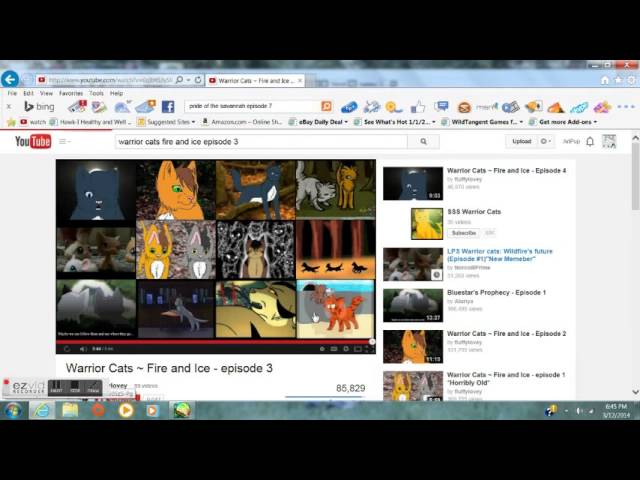Viewport: 640px width, 480px height.
Task: Focus the YouTube search field
Action: (x=261, y=142)
